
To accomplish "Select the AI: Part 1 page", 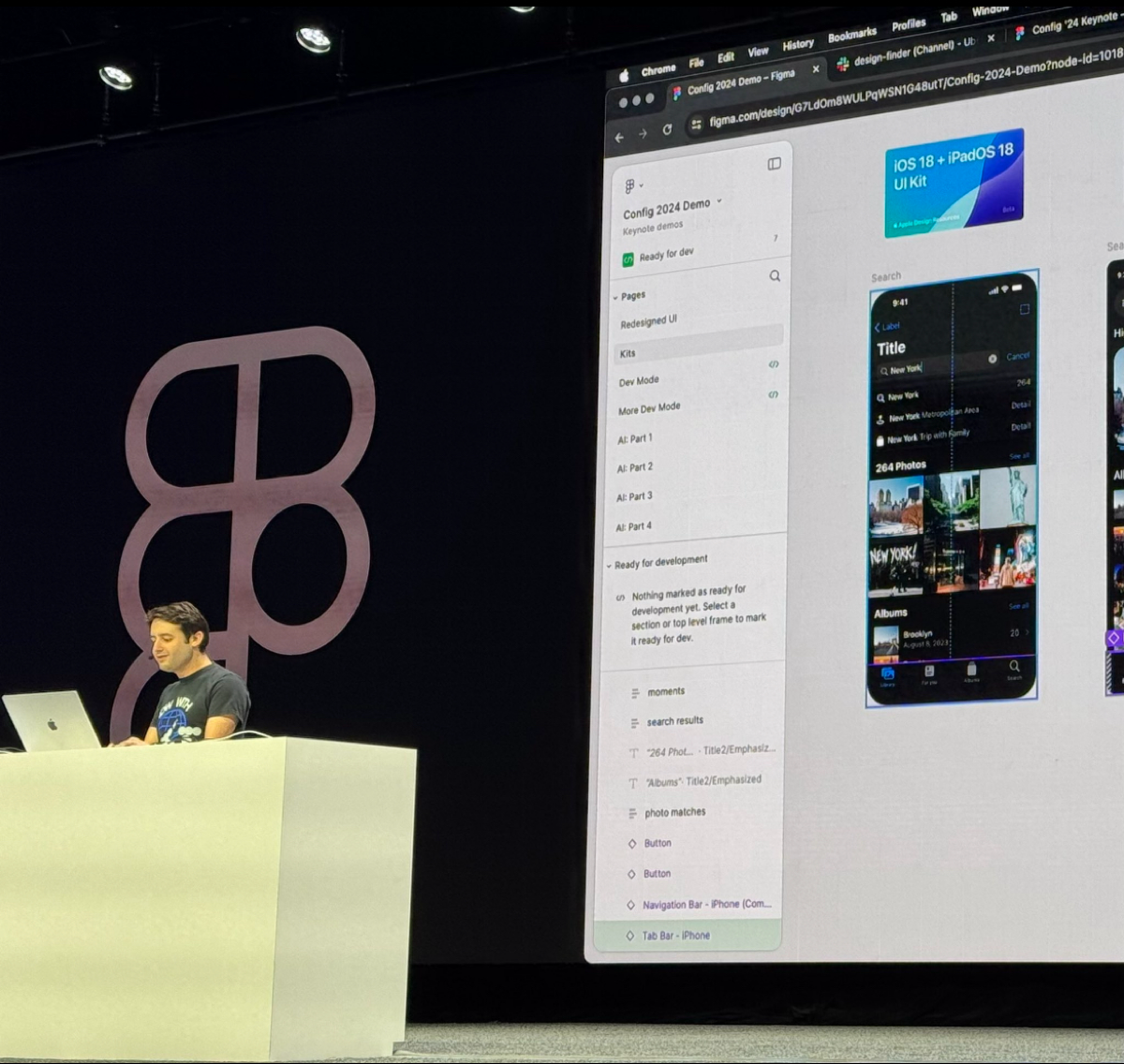I will coord(635,438).
